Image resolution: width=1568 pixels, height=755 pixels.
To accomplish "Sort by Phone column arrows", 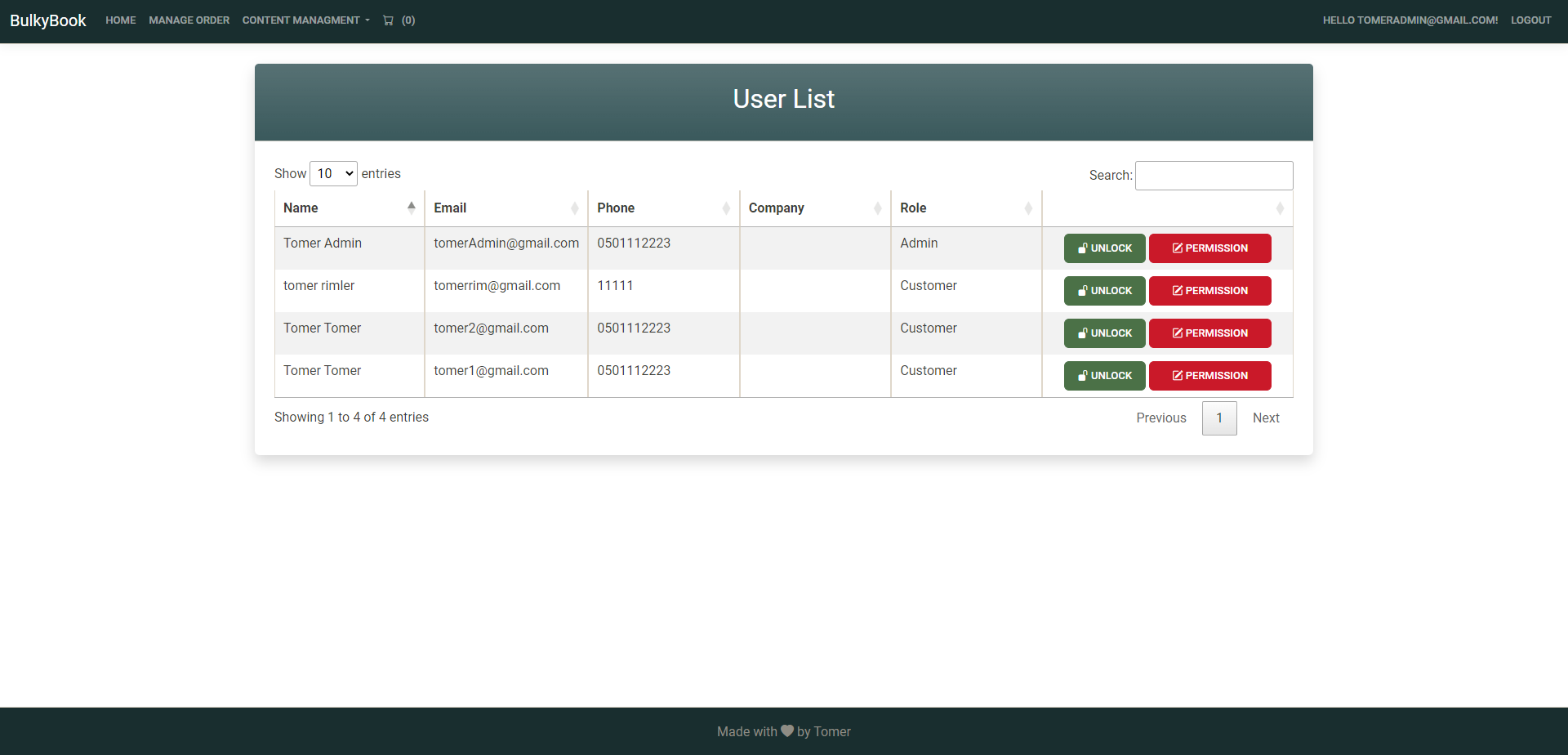I will click(727, 208).
